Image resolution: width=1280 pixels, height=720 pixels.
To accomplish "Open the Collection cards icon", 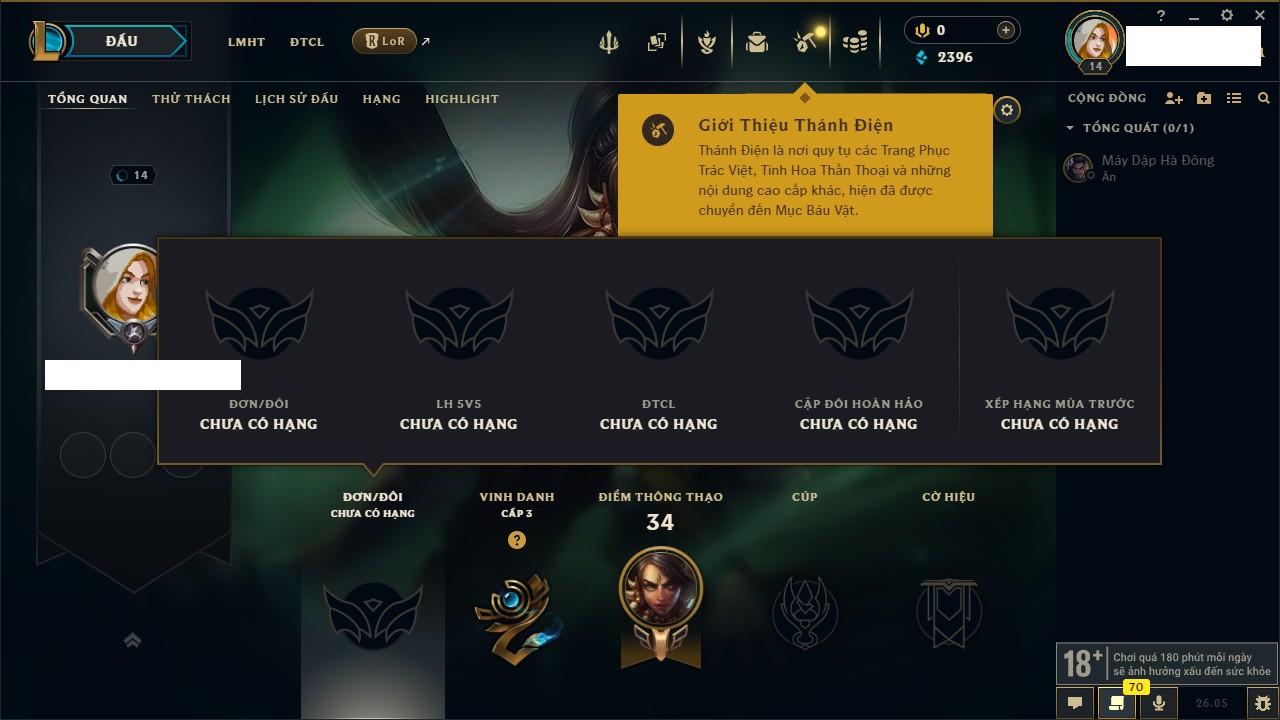I will 657,42.
